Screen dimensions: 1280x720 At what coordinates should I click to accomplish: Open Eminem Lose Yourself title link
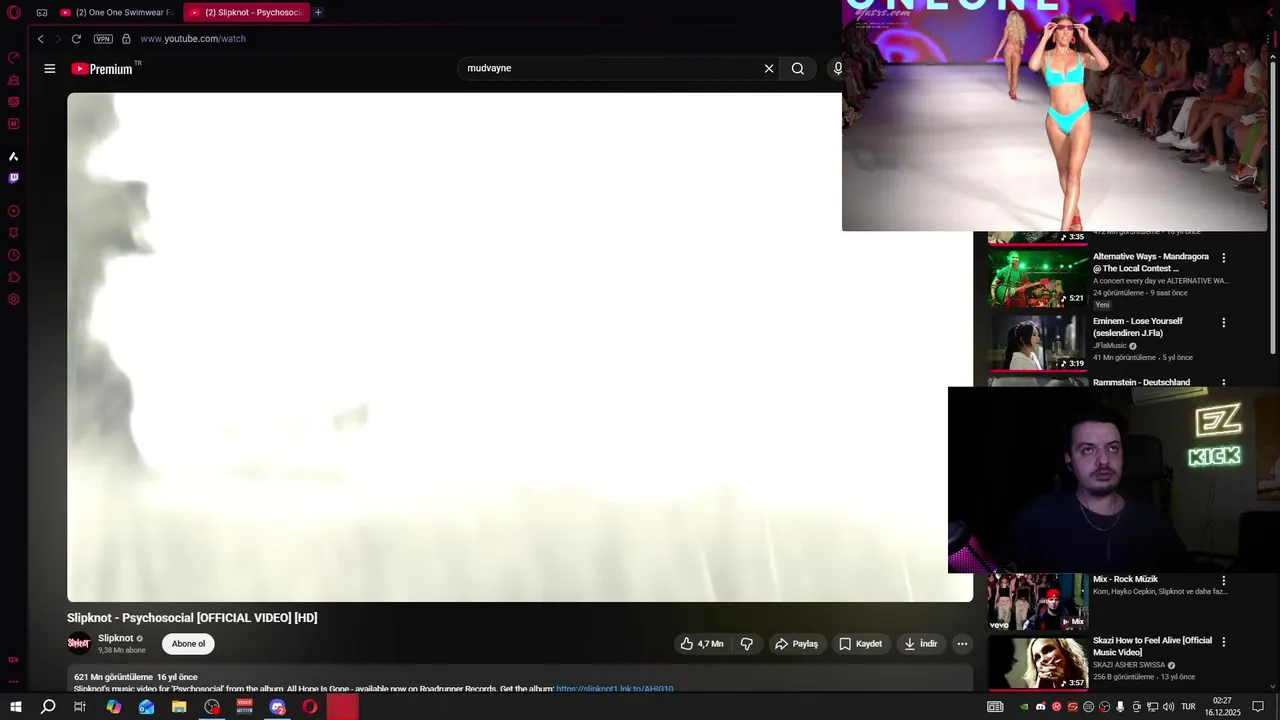click(x=1138, y=327)
